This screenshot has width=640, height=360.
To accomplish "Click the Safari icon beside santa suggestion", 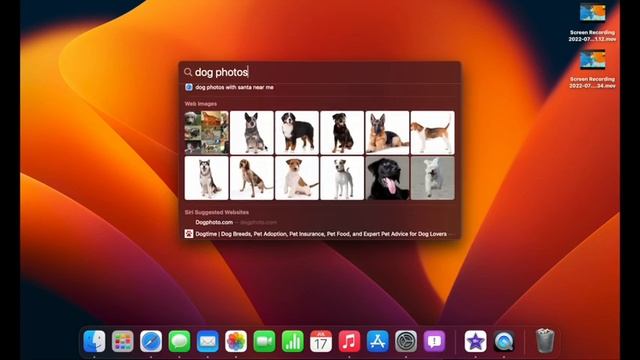I will point(189,87).
